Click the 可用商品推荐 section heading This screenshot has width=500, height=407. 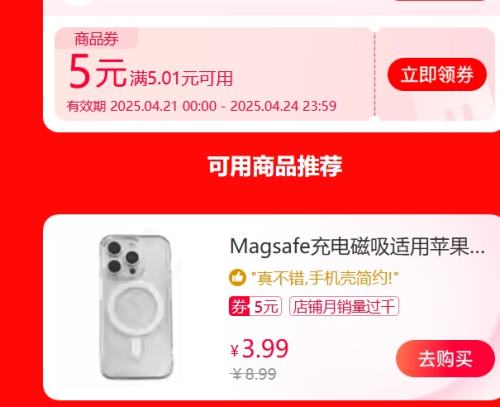pos(275,166)
